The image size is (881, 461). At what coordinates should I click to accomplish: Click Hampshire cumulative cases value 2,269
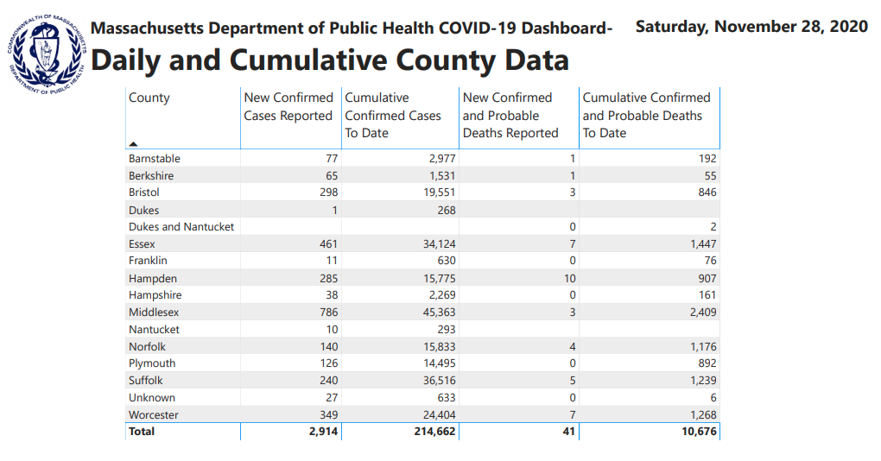tap(442, 295)
